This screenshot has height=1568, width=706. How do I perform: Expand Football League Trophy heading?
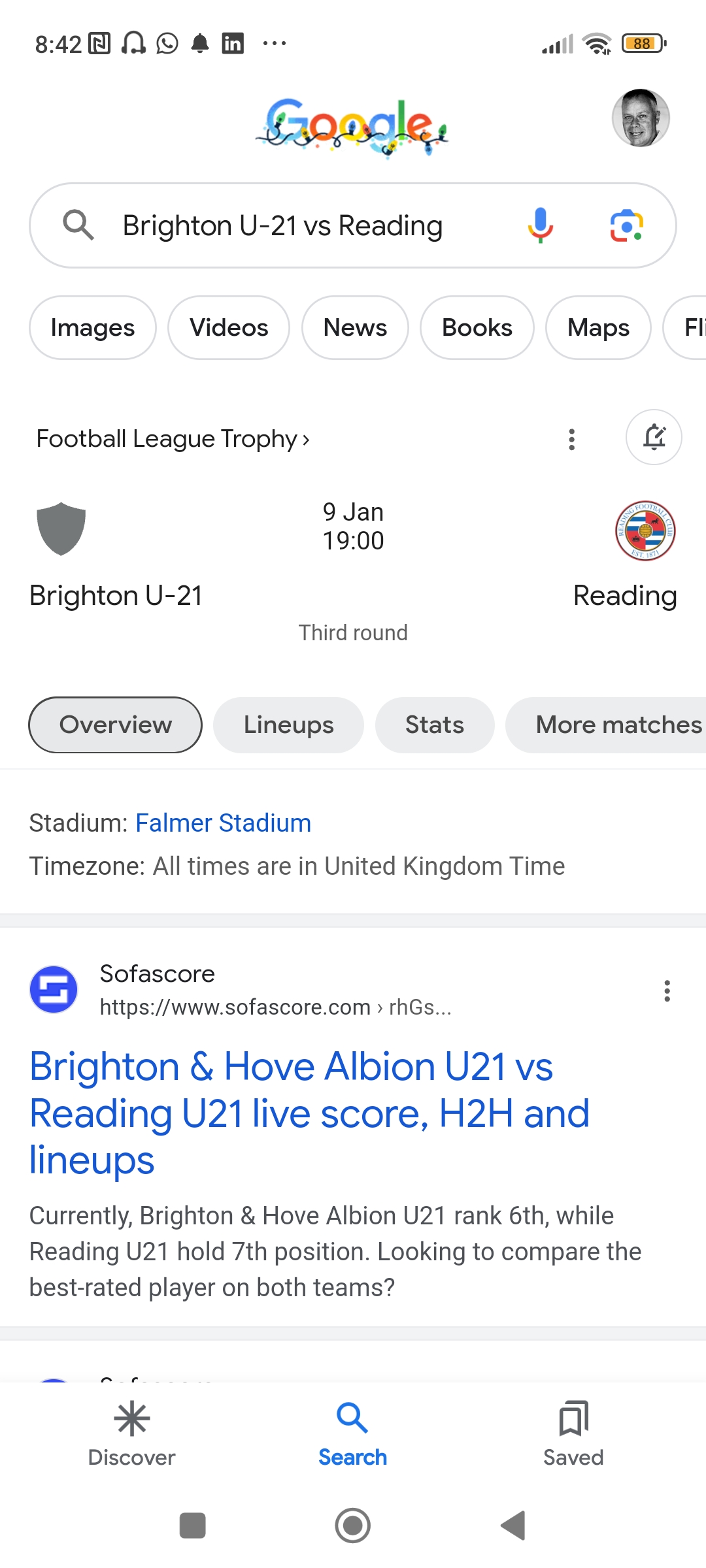click(173, 438)
